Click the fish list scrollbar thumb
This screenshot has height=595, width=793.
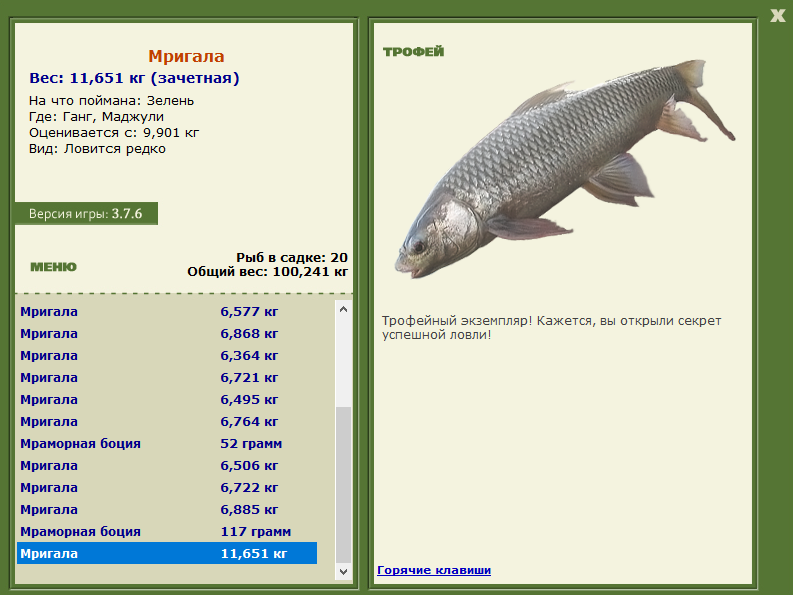pyautogui.click(x=343, y=485)
